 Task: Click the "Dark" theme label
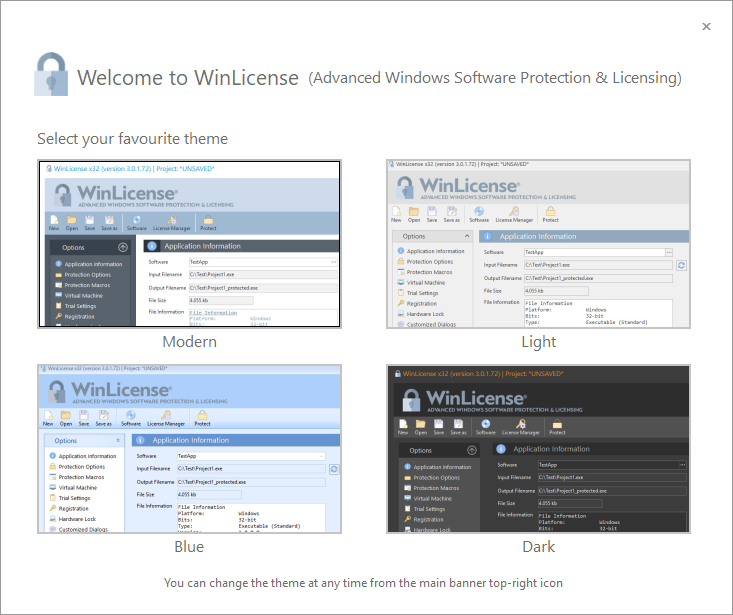point(539,547)
